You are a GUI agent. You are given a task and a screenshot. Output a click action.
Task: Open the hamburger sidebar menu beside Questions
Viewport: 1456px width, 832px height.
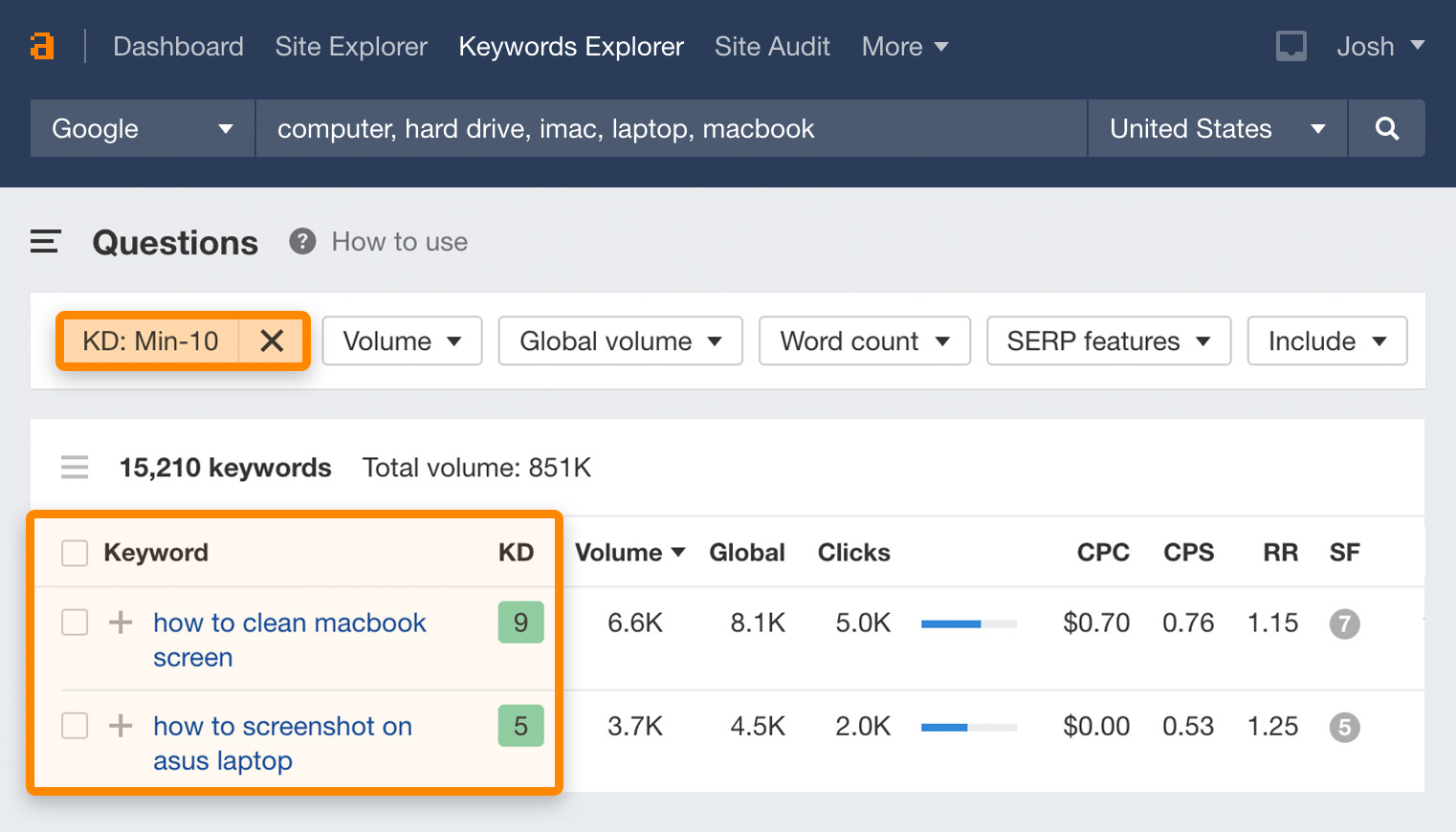(45, 242)
